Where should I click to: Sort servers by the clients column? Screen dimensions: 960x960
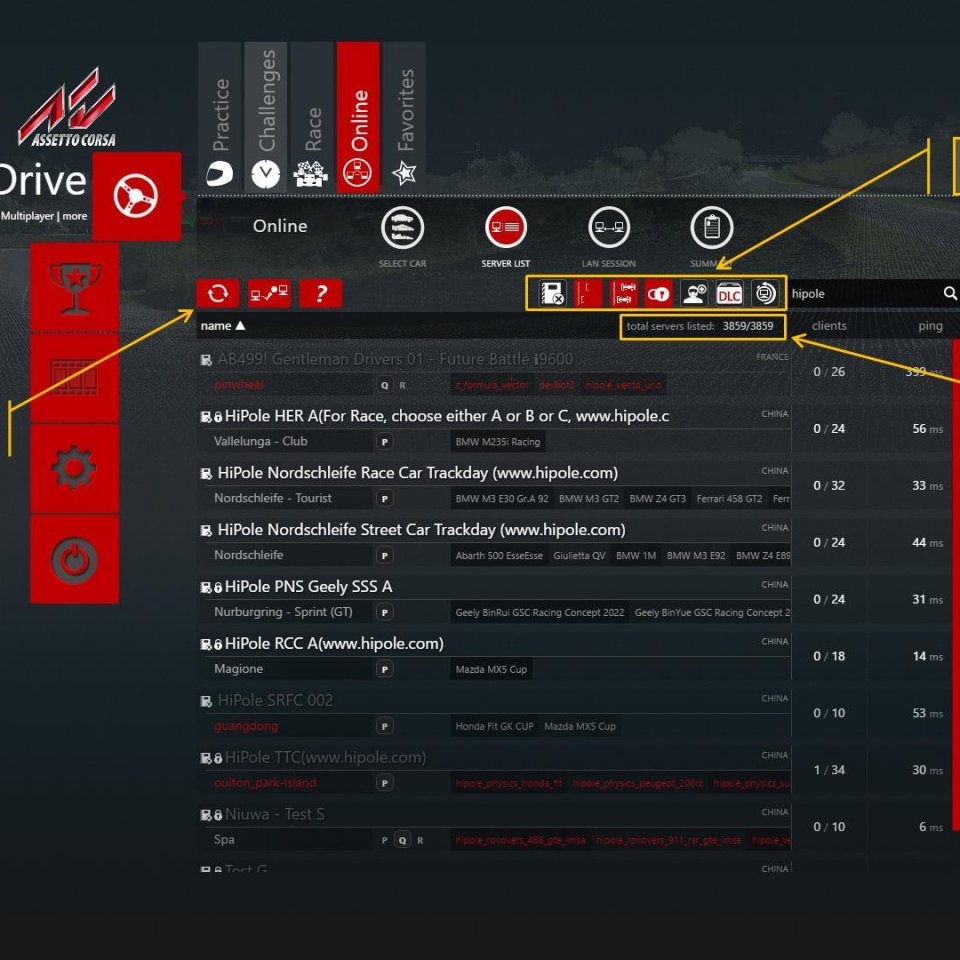click(829, 326)
